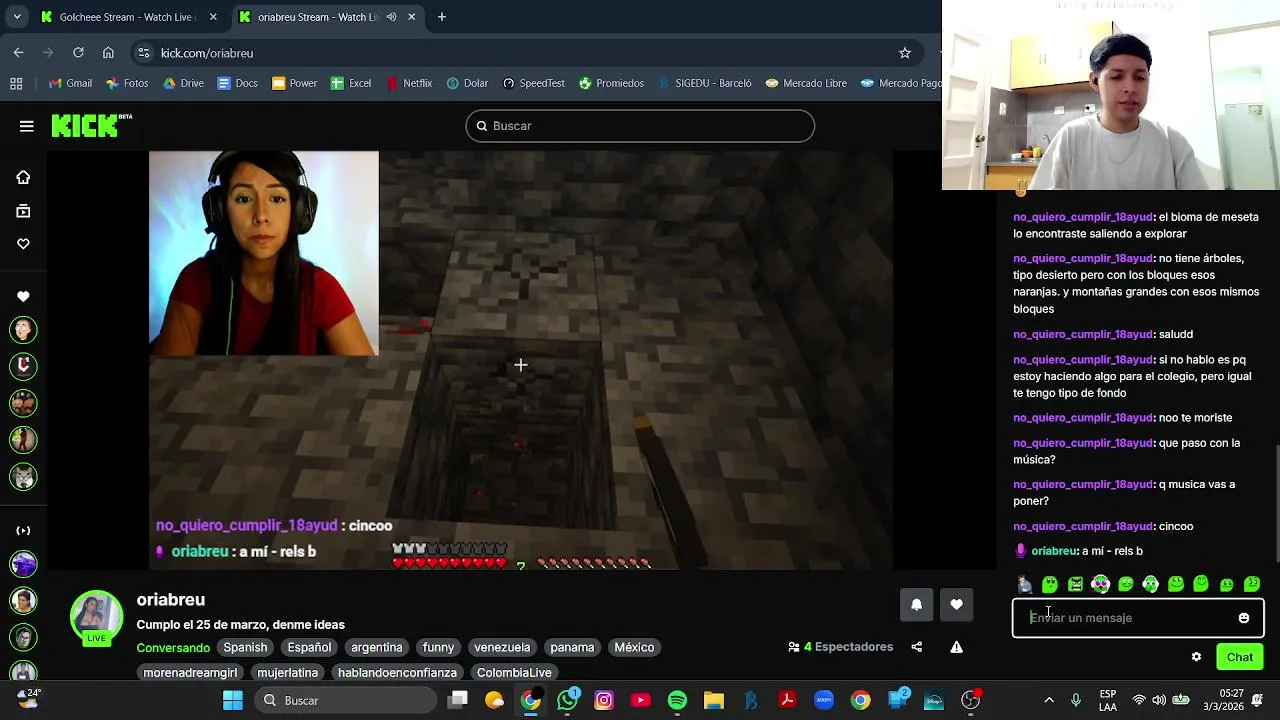
Task: Open WhatsApp from the taskbar
Action: click(x=568, y=700)
